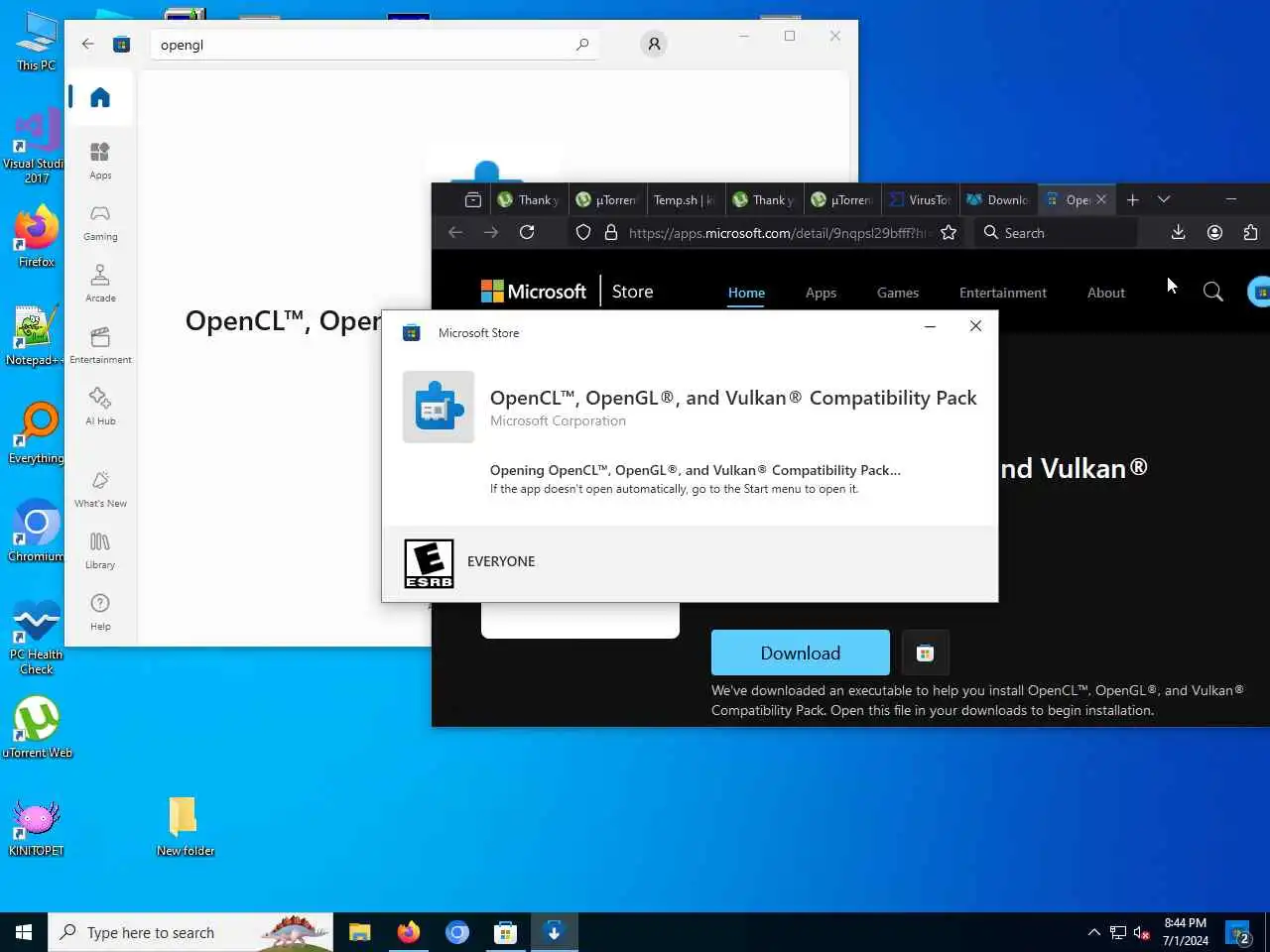
Task: Switch to the Download tab
Action: pos(999,199)
